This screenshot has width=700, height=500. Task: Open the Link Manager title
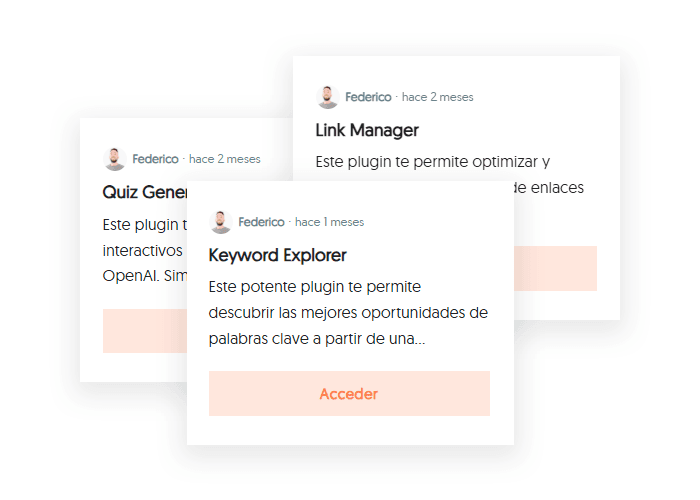pos(367,130)
